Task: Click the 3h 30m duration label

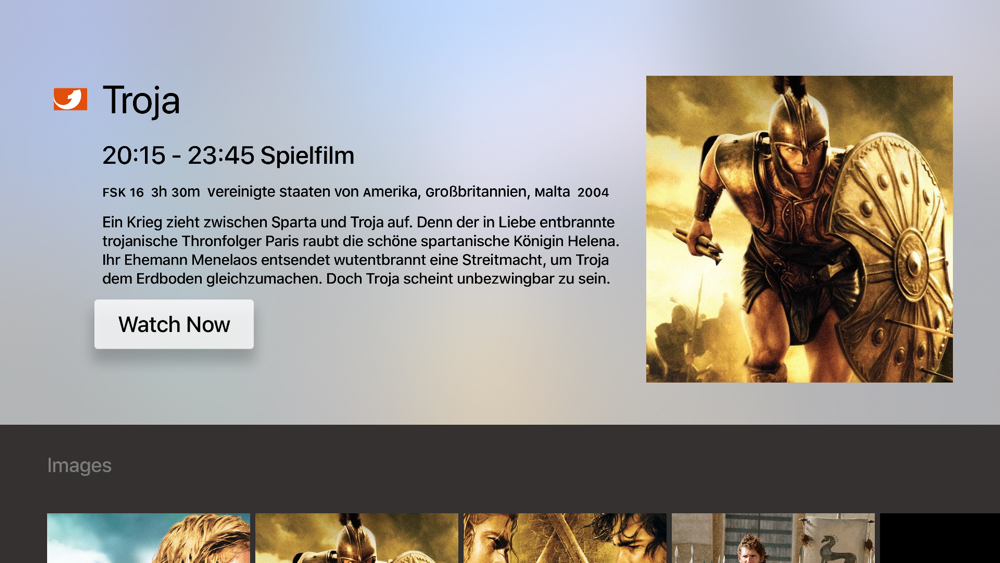Action: coord(175,192)
